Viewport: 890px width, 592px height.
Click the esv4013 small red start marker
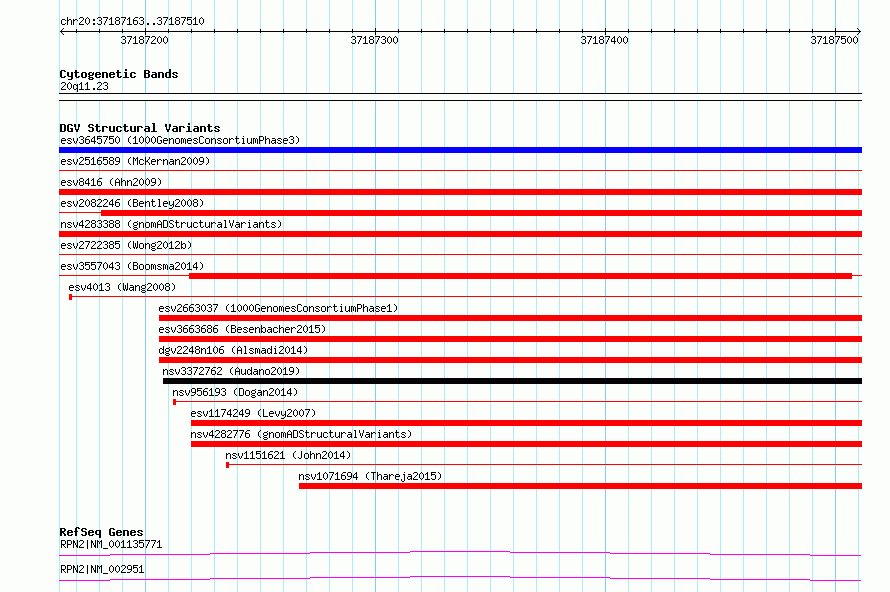click(x=70, y=297)
